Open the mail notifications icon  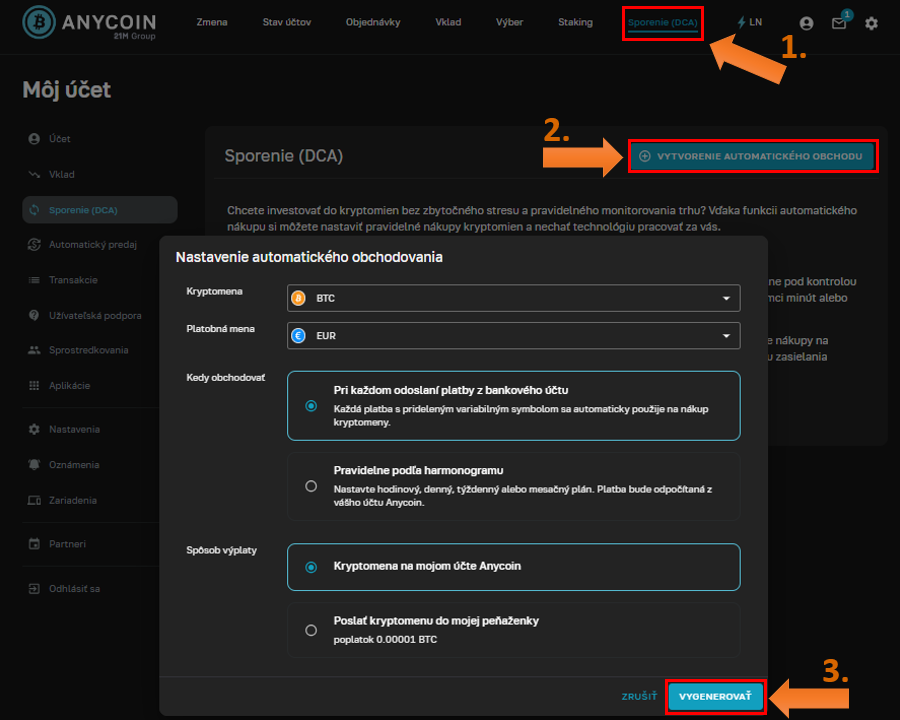pyautogui.click(x=839, y=23)
